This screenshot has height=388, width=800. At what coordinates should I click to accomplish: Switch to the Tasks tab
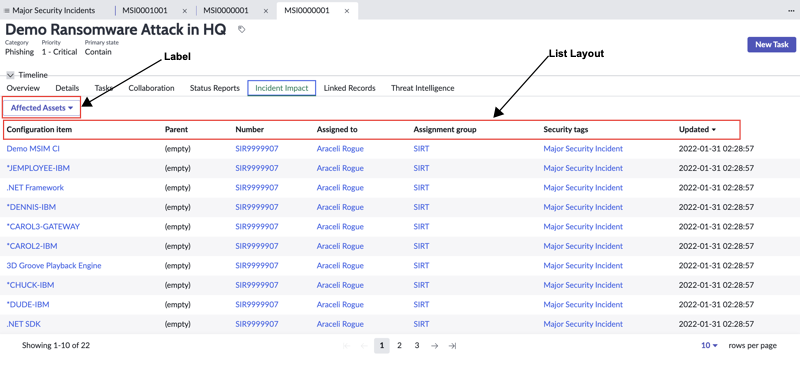pos(104,88)
